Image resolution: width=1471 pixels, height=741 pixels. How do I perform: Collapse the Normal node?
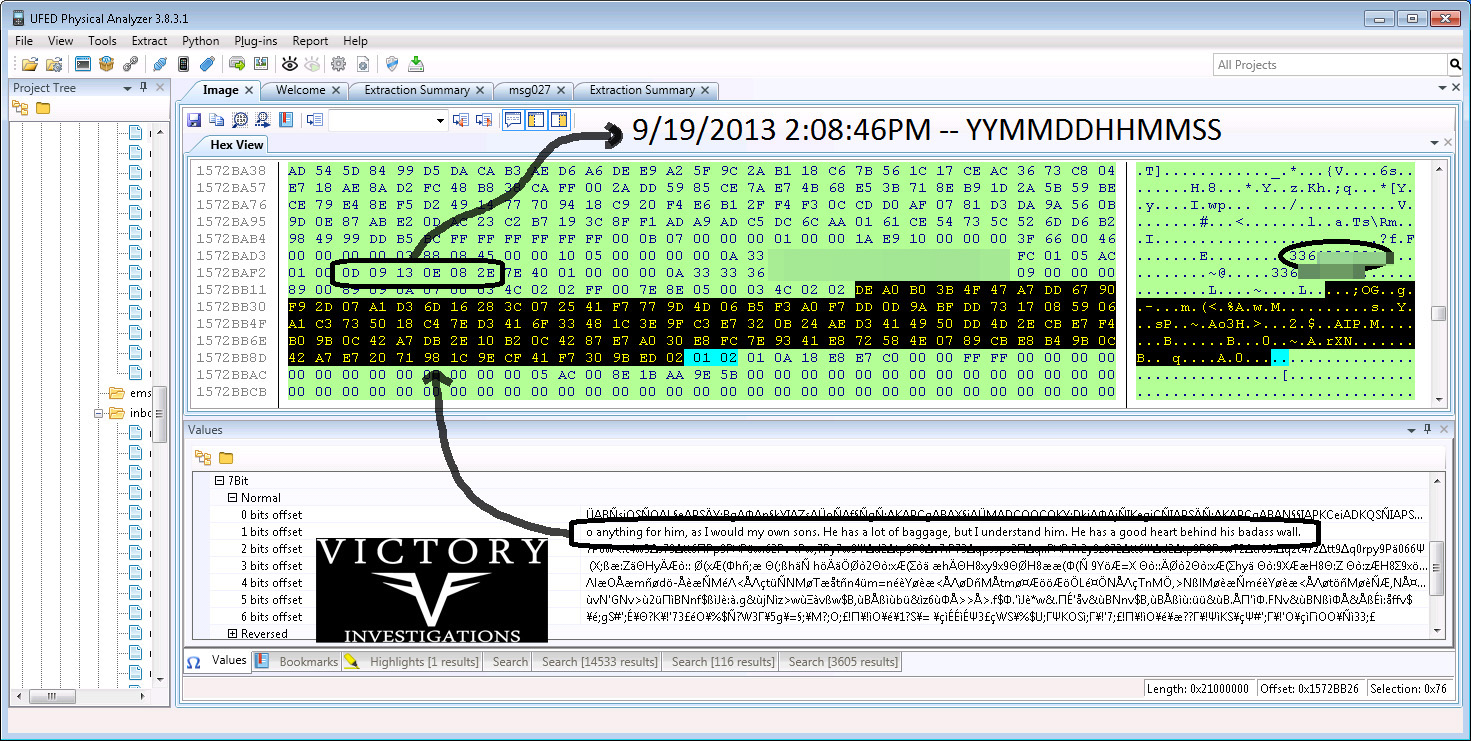pyautogui.click(x=232, y=498)
